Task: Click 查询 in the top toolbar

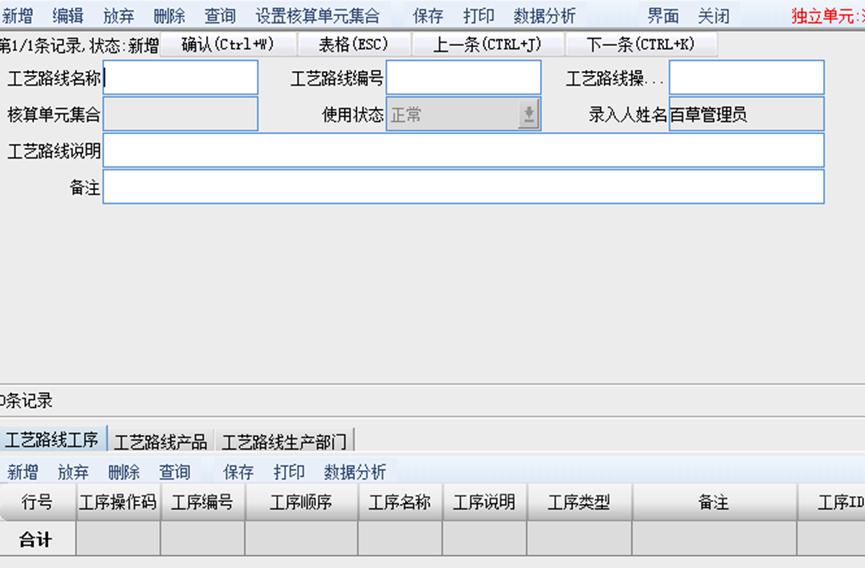Action: (x=220, y=16)
